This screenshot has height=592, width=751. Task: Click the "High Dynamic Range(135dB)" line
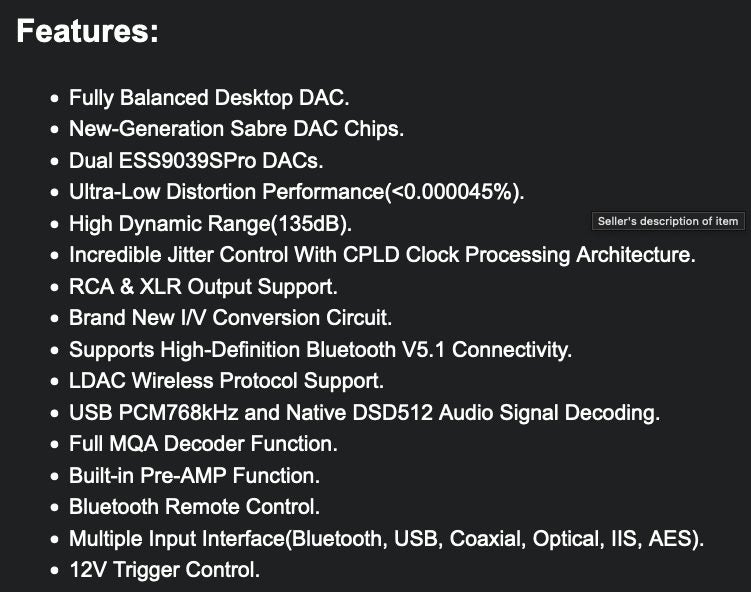[x=210, y=223]
